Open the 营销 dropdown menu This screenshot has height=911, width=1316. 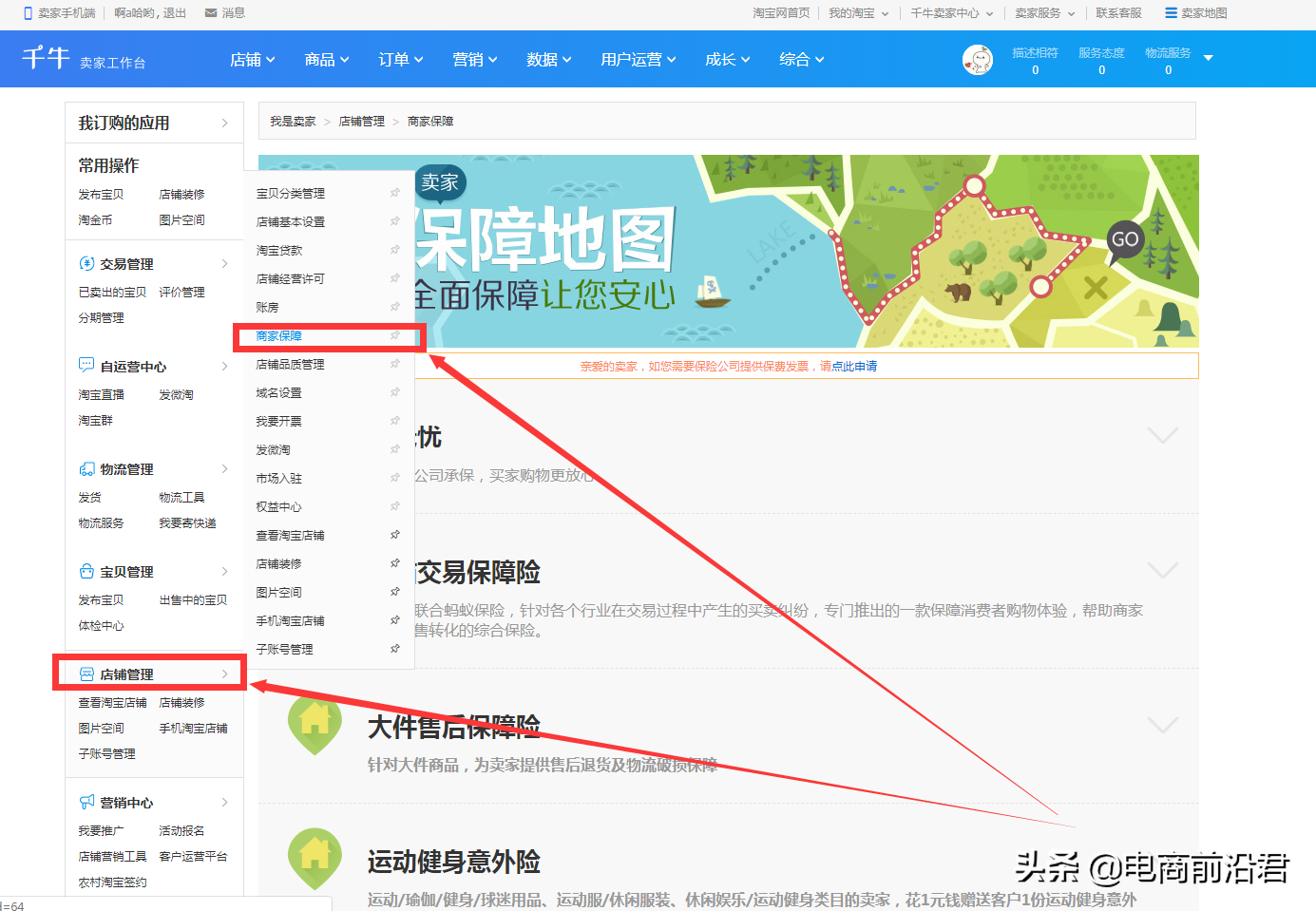[475, 59]
